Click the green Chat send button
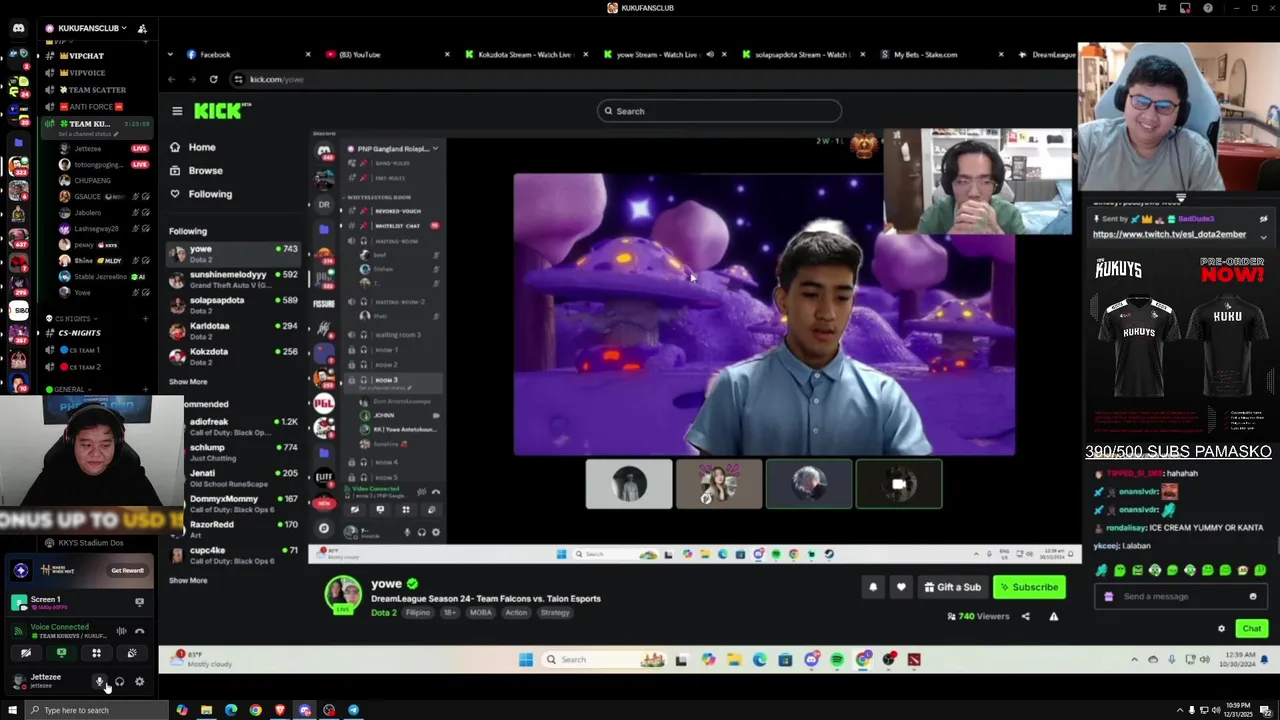 (x=1252, y=628)
